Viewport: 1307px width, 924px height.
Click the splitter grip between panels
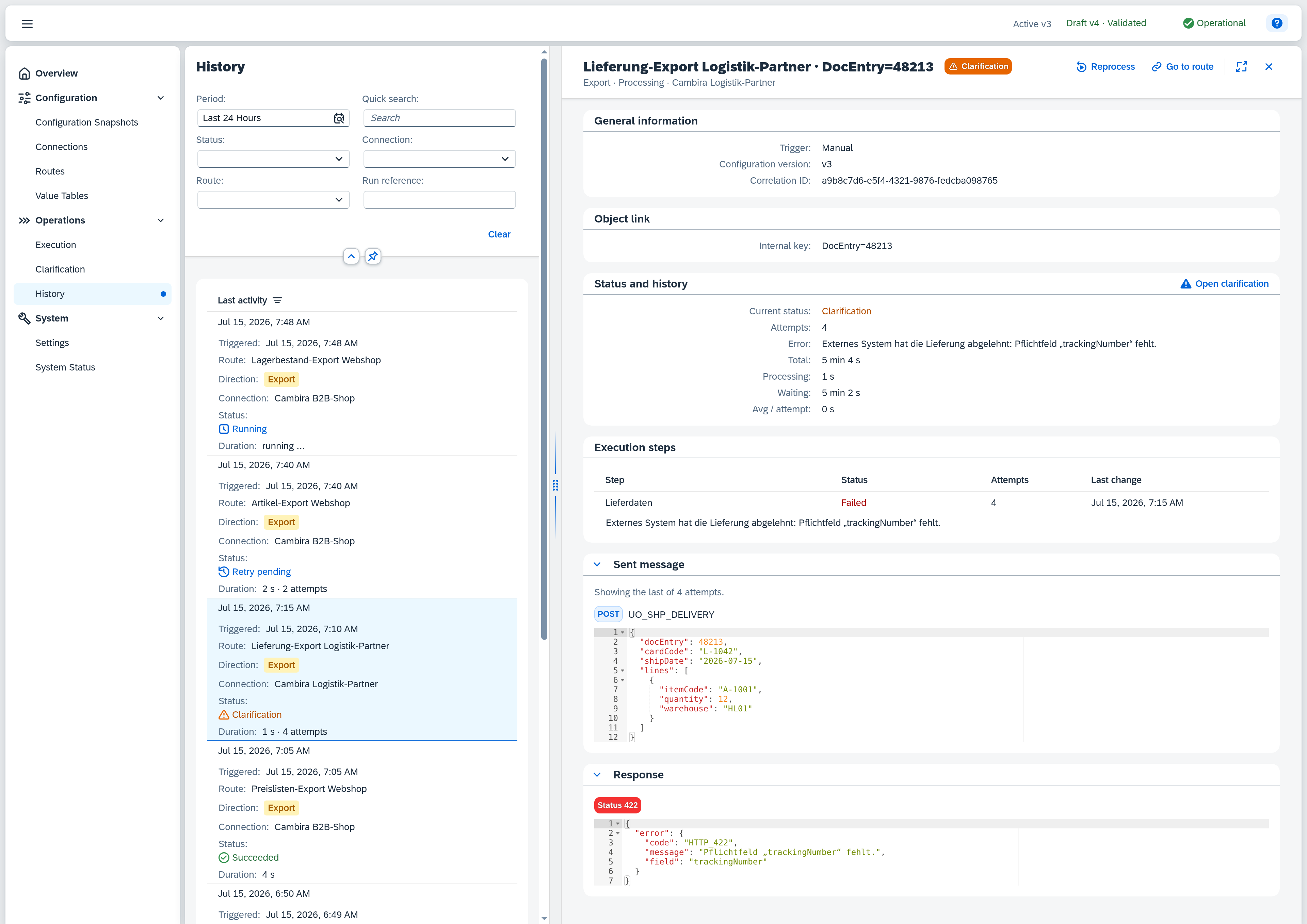(555, 485)
